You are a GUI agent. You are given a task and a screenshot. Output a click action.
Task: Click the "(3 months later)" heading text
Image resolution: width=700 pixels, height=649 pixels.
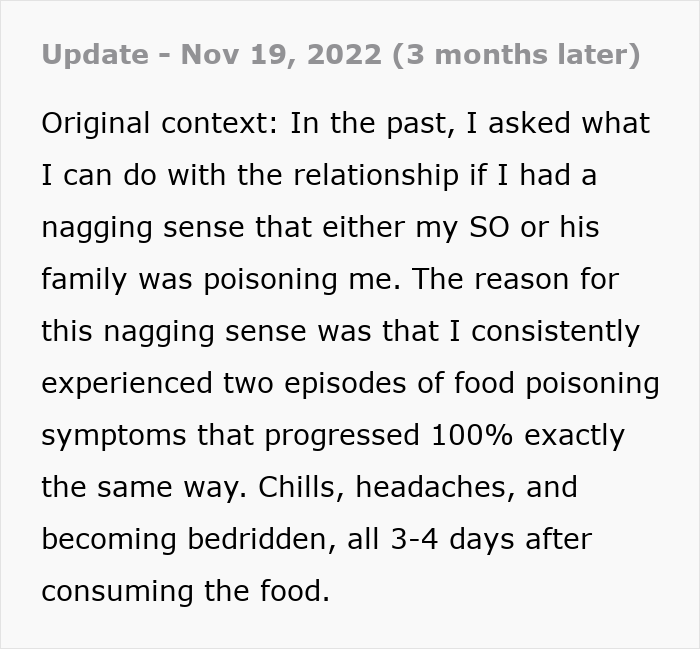coord(517,53)
